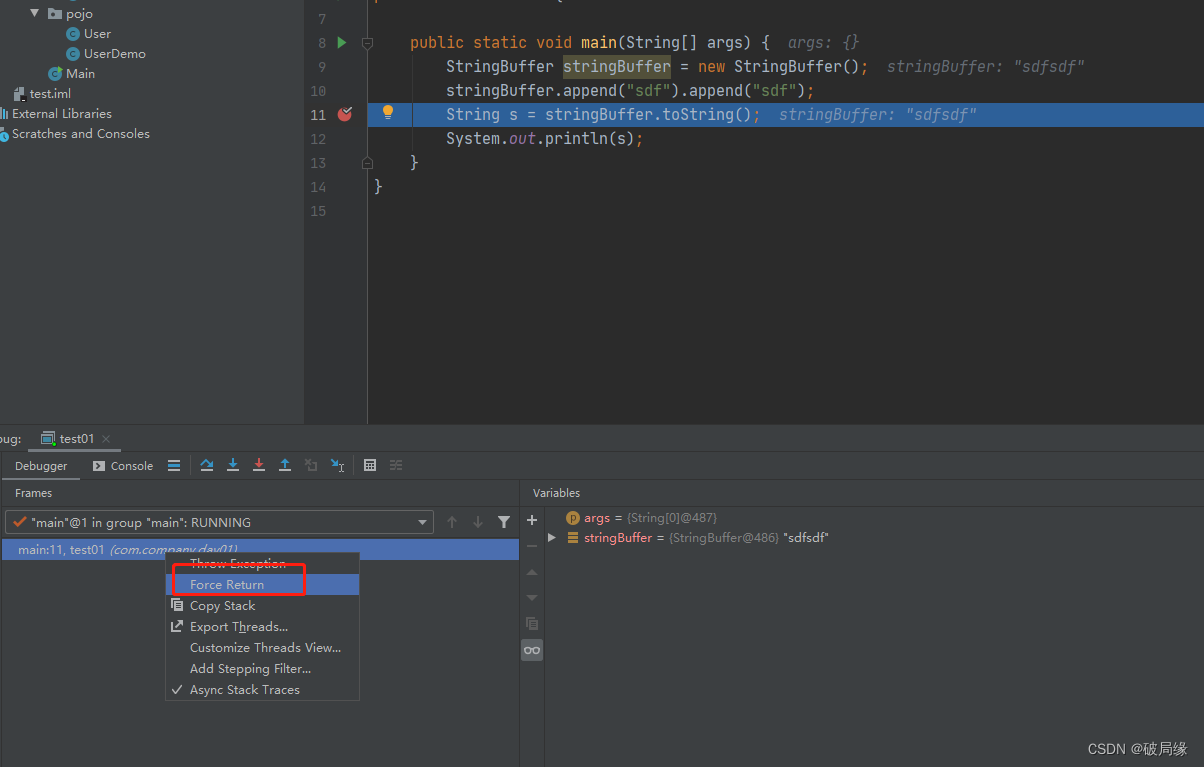
Task: Click the main method signature on line 8
Action: tap(590, 43)
